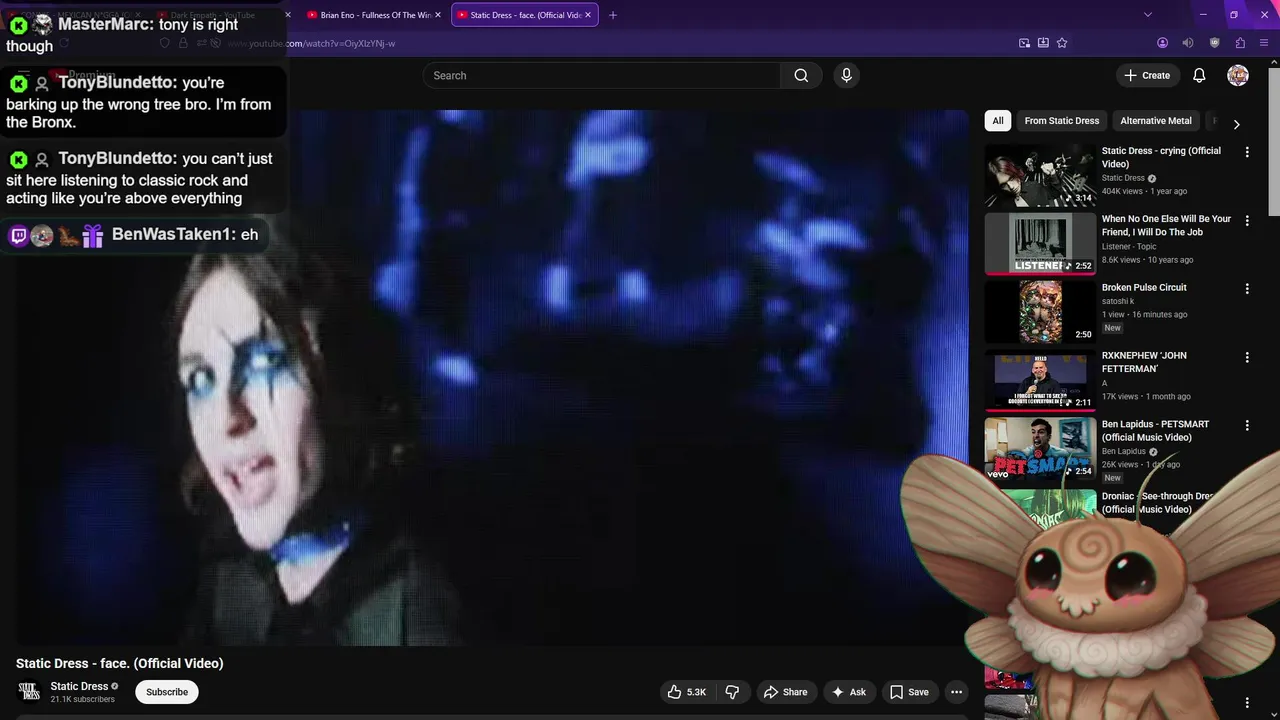Open uBlock Origin shield extension
This screenshot has width=1280, height=720.
(1214, 43)
